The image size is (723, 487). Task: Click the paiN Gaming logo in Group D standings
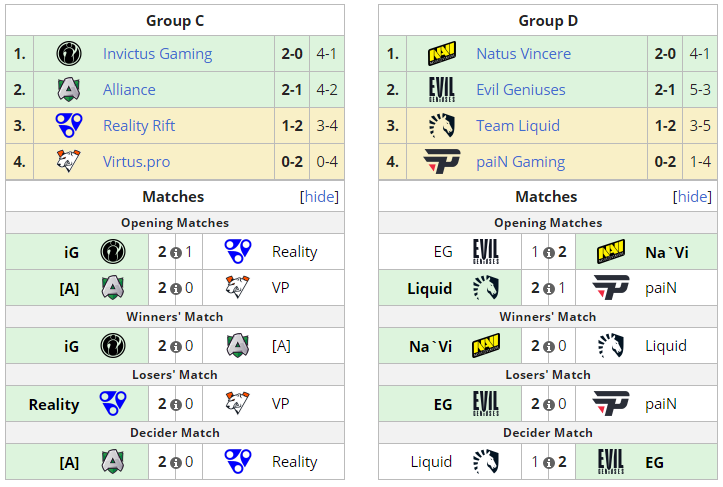pos(442,162)
